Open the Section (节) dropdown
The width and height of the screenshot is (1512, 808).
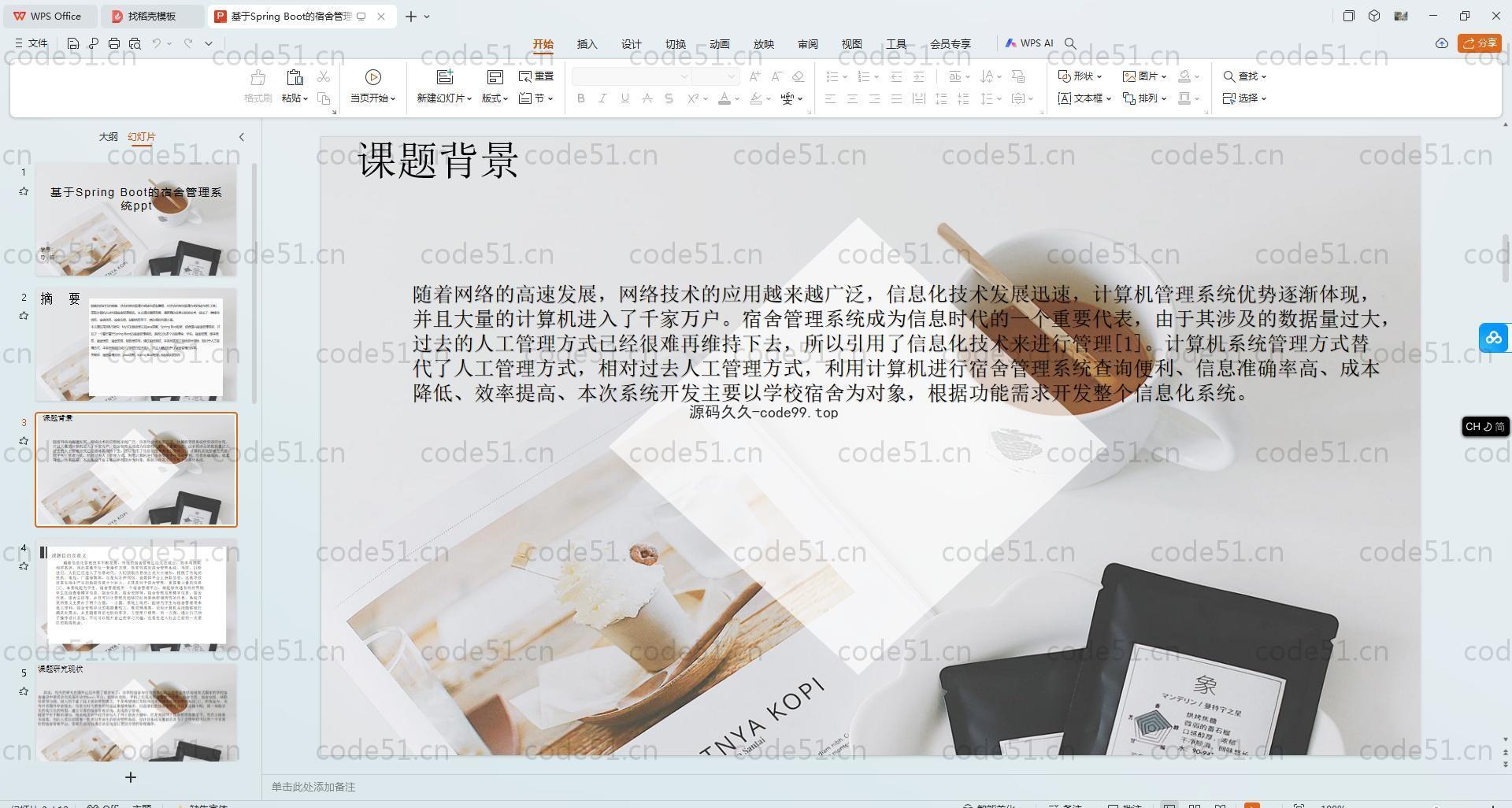point(536,98)
